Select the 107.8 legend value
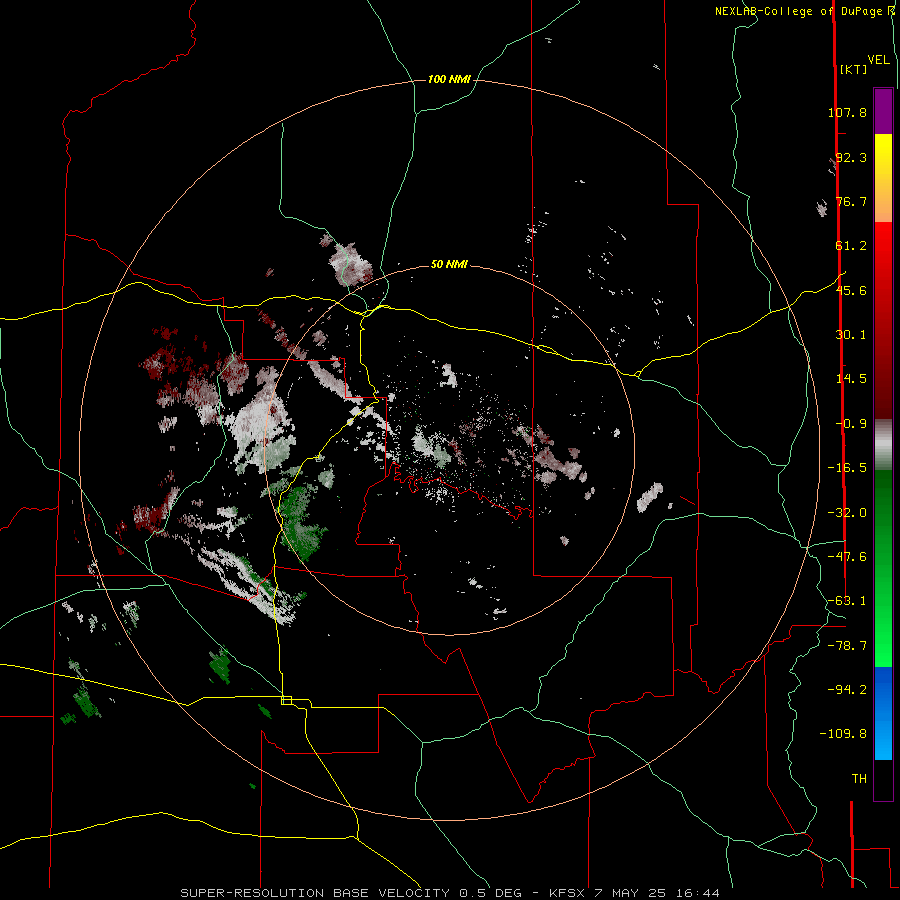 [x=847, y=112]
